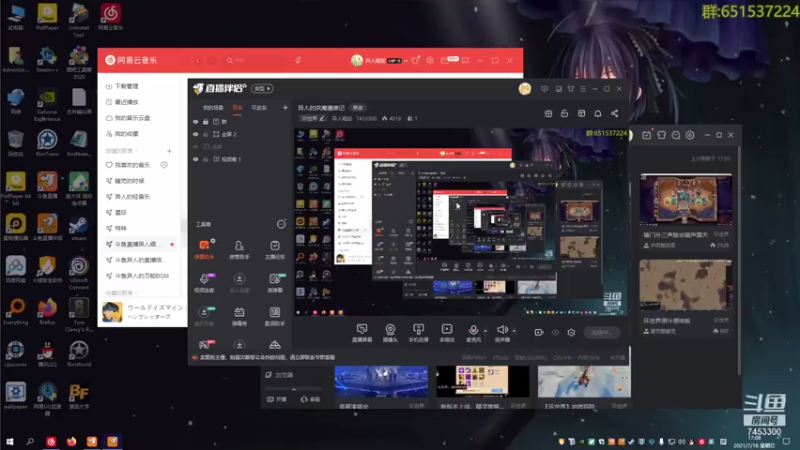Open notifications bell in 直播伴侣 header
The image size is (800, 450).
(x=597, y=113)
